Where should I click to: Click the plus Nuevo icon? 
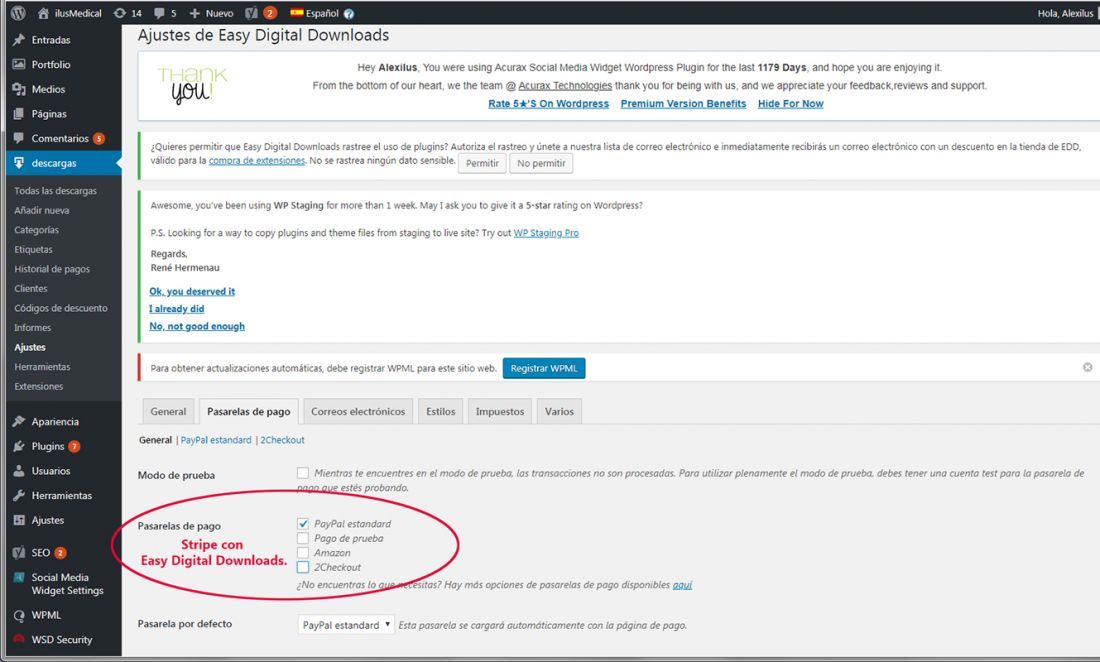tap(194, 13)
